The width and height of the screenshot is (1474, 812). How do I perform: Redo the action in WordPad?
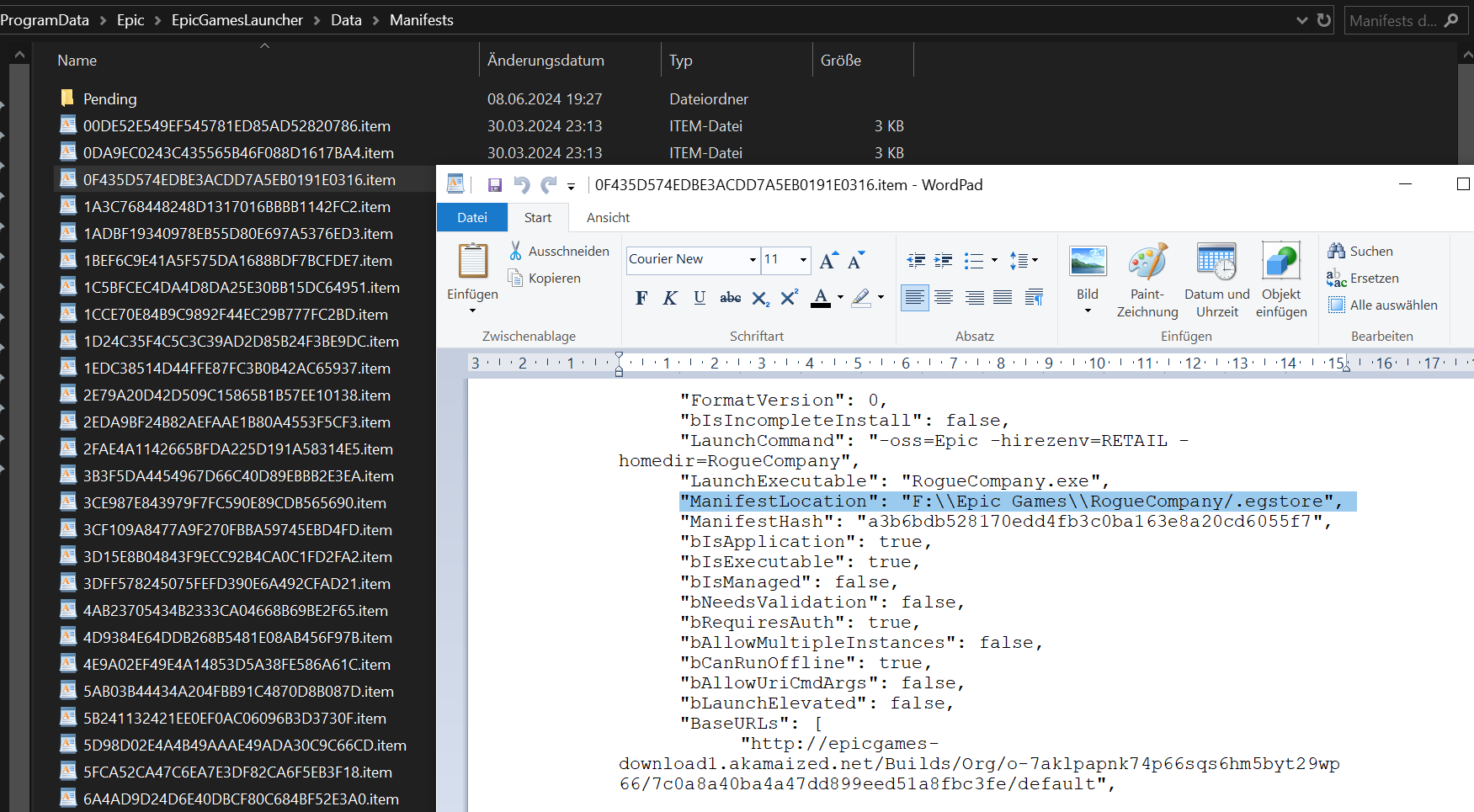click(549, 185)
